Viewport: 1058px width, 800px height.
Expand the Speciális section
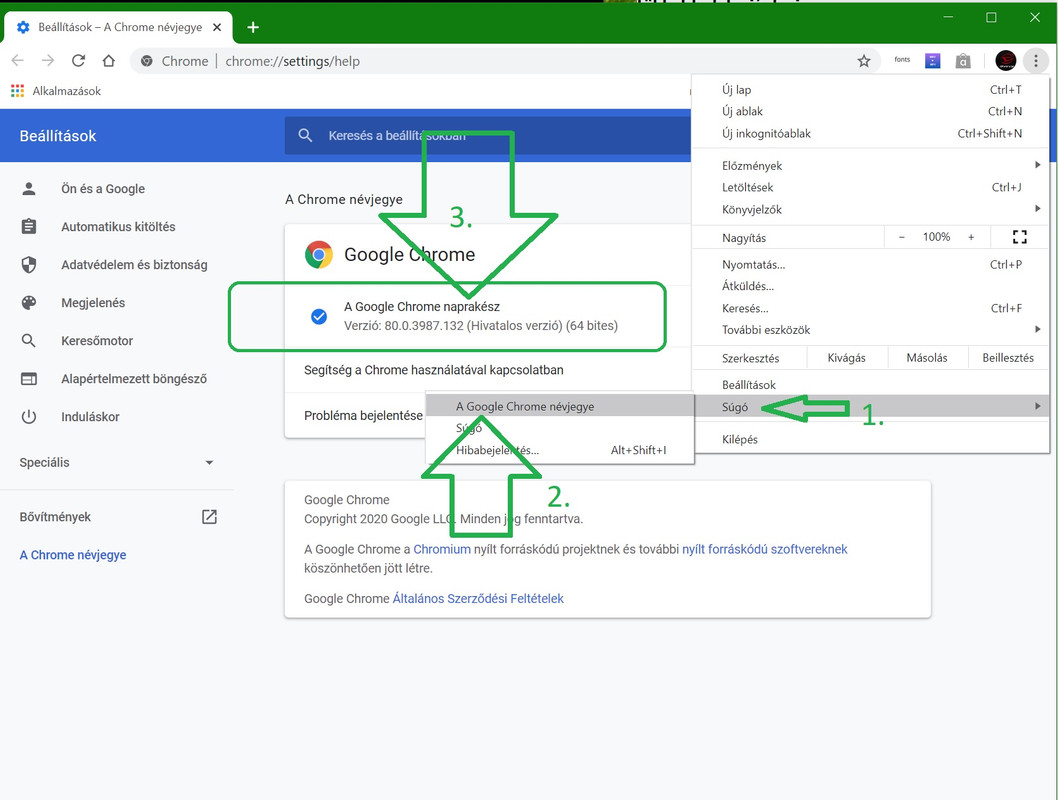coord(117,463)
